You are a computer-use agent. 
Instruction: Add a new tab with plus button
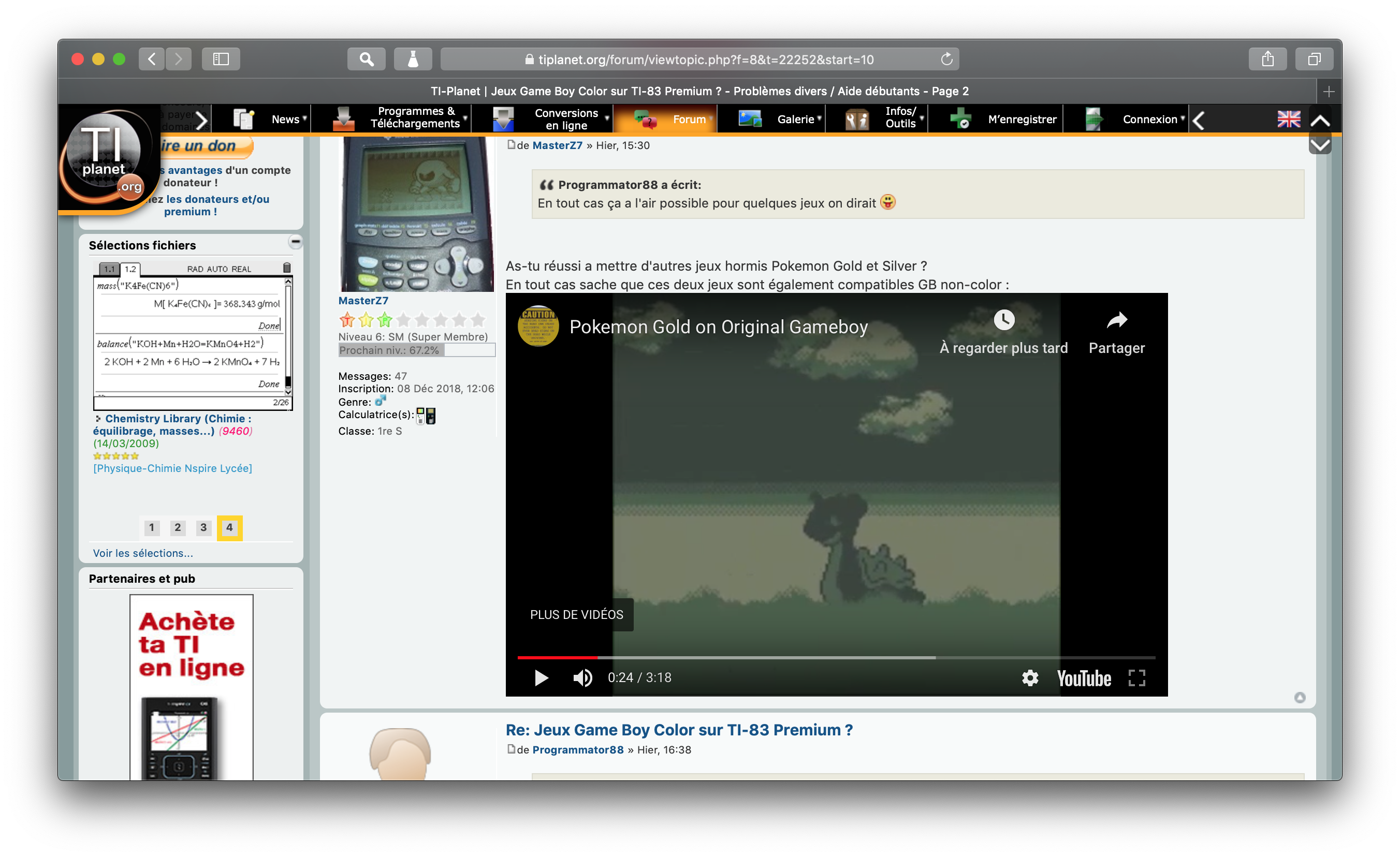click(1329, 92)
